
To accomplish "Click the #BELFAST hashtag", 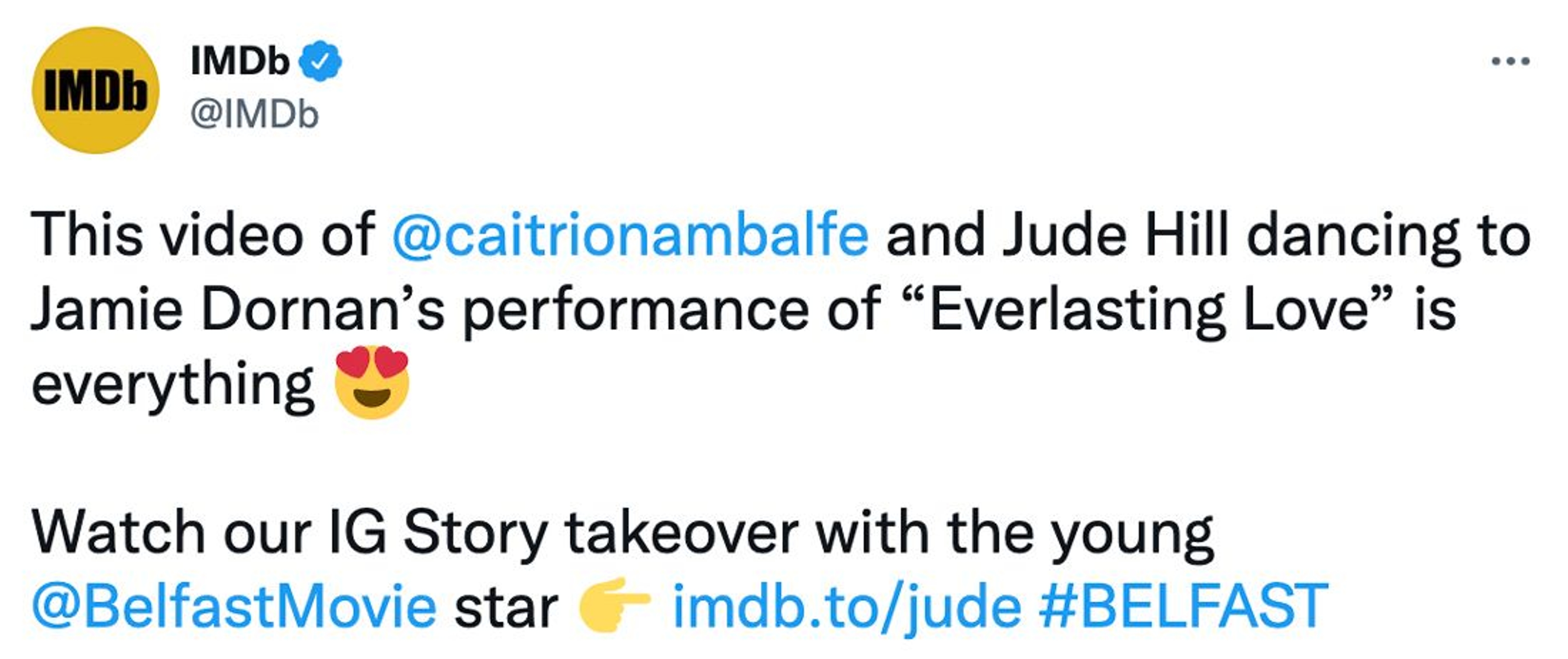I will pyautogui.click(x=1184, y=607).
